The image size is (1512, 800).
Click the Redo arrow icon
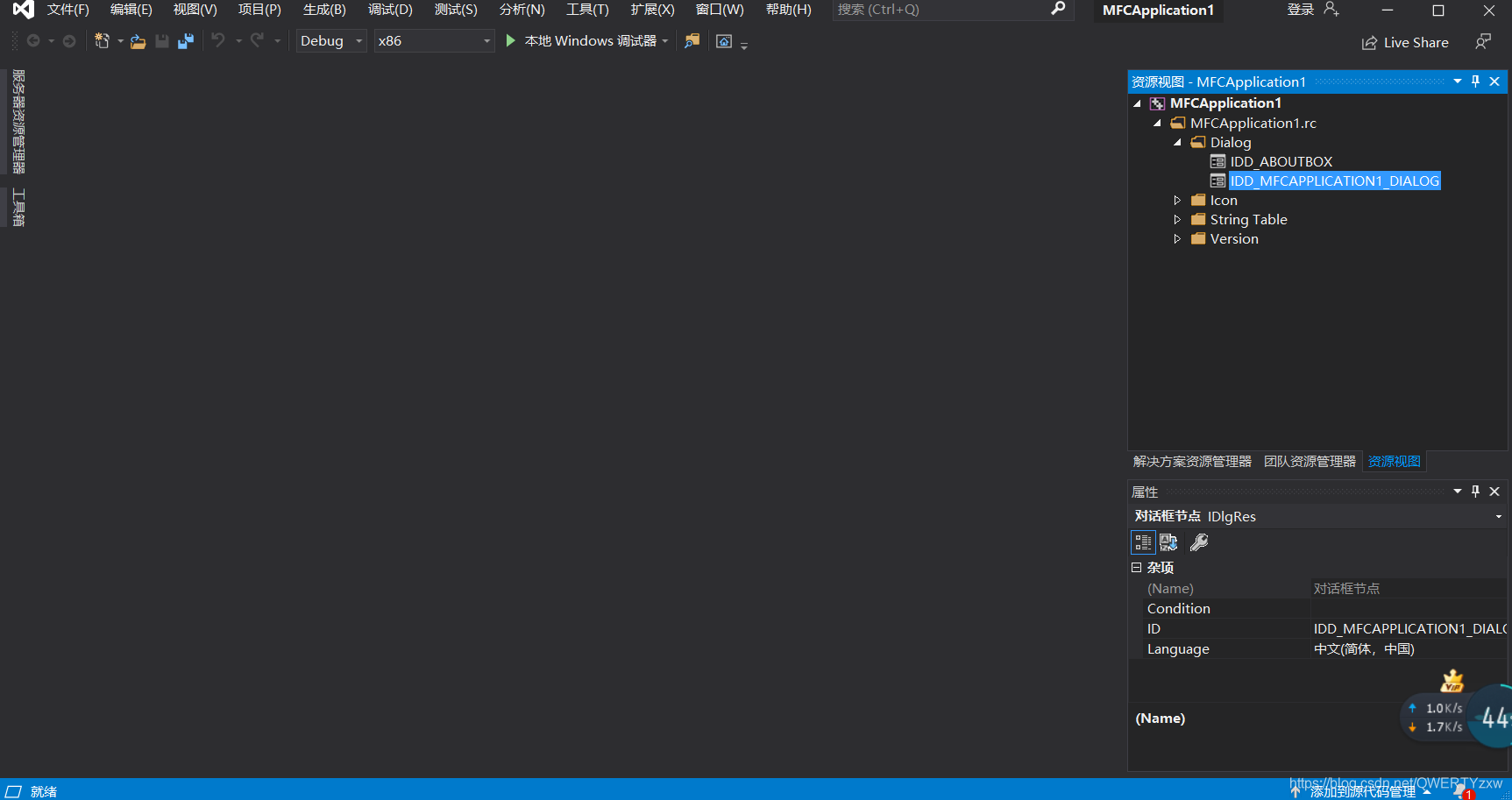pyautogui.click(x=258, y=40)
